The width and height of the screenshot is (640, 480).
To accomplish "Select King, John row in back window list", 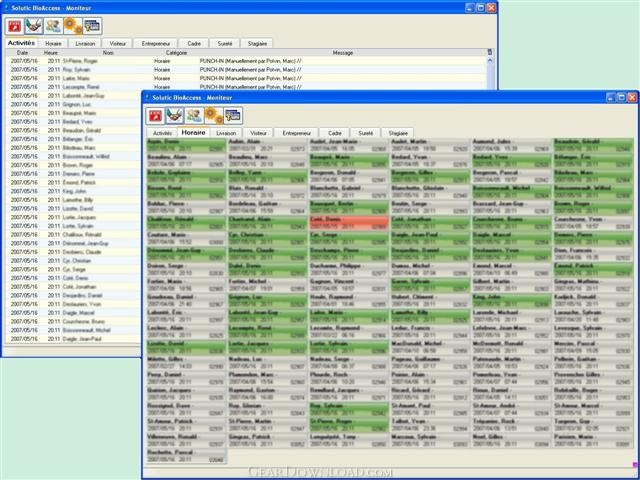I will pos(73,191).
